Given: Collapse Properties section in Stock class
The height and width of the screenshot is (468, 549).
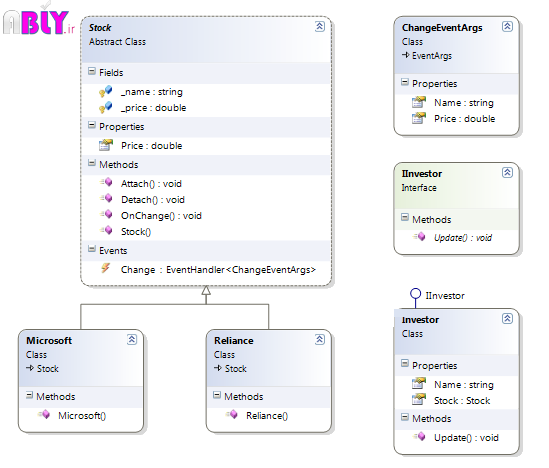Looking at the screenshot, I should click(x=92, y=125).
